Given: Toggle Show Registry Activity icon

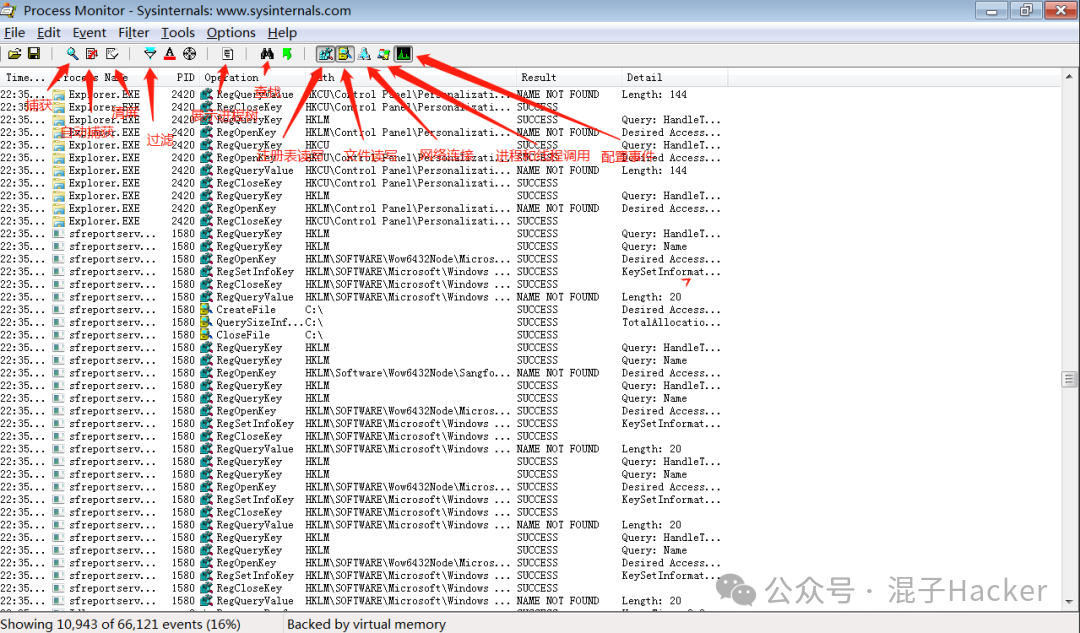Looking at the screenshot, I should click(x=325, y=54).
